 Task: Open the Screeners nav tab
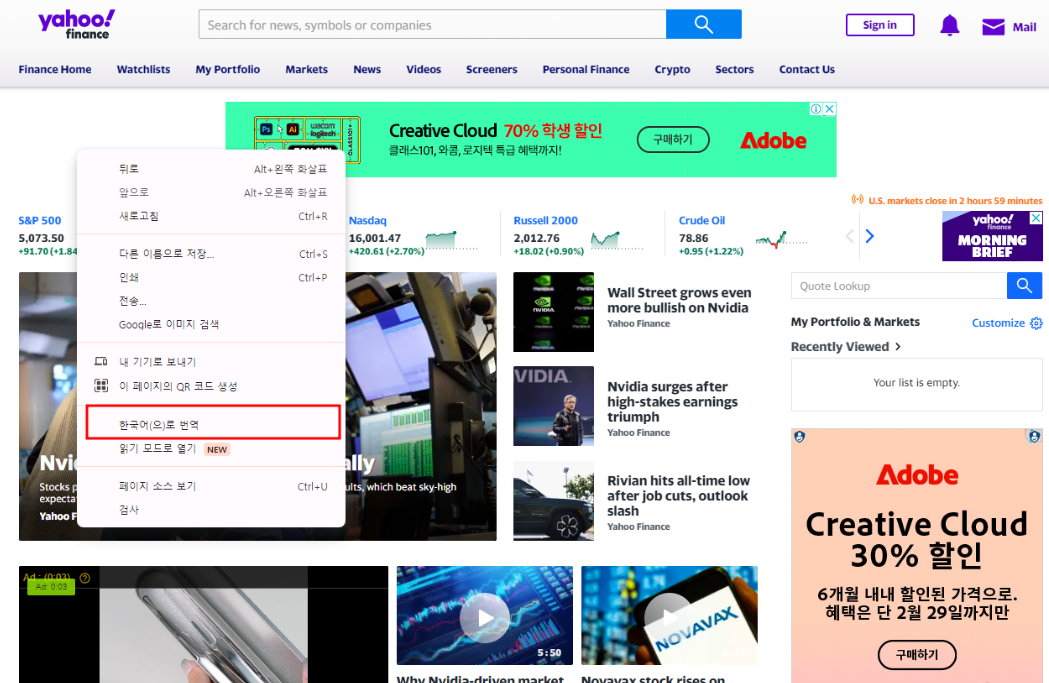coord(492,69)
